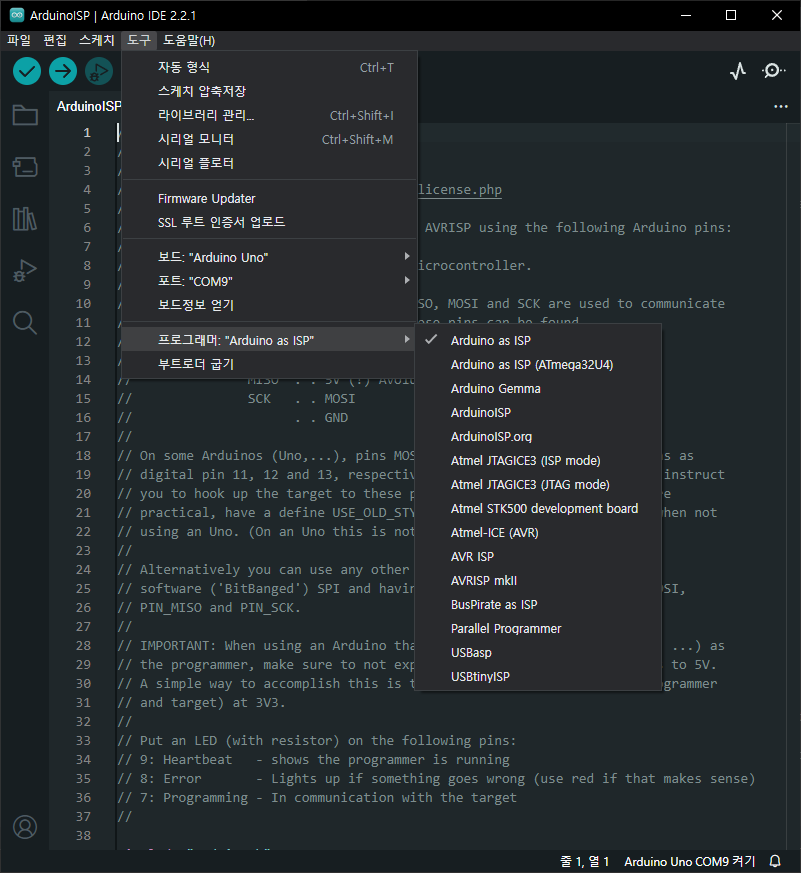The height and width of the screenshot is (873, 801).
Task: Open the Library Manager sidebar icon
Action: tap(25, 218)
